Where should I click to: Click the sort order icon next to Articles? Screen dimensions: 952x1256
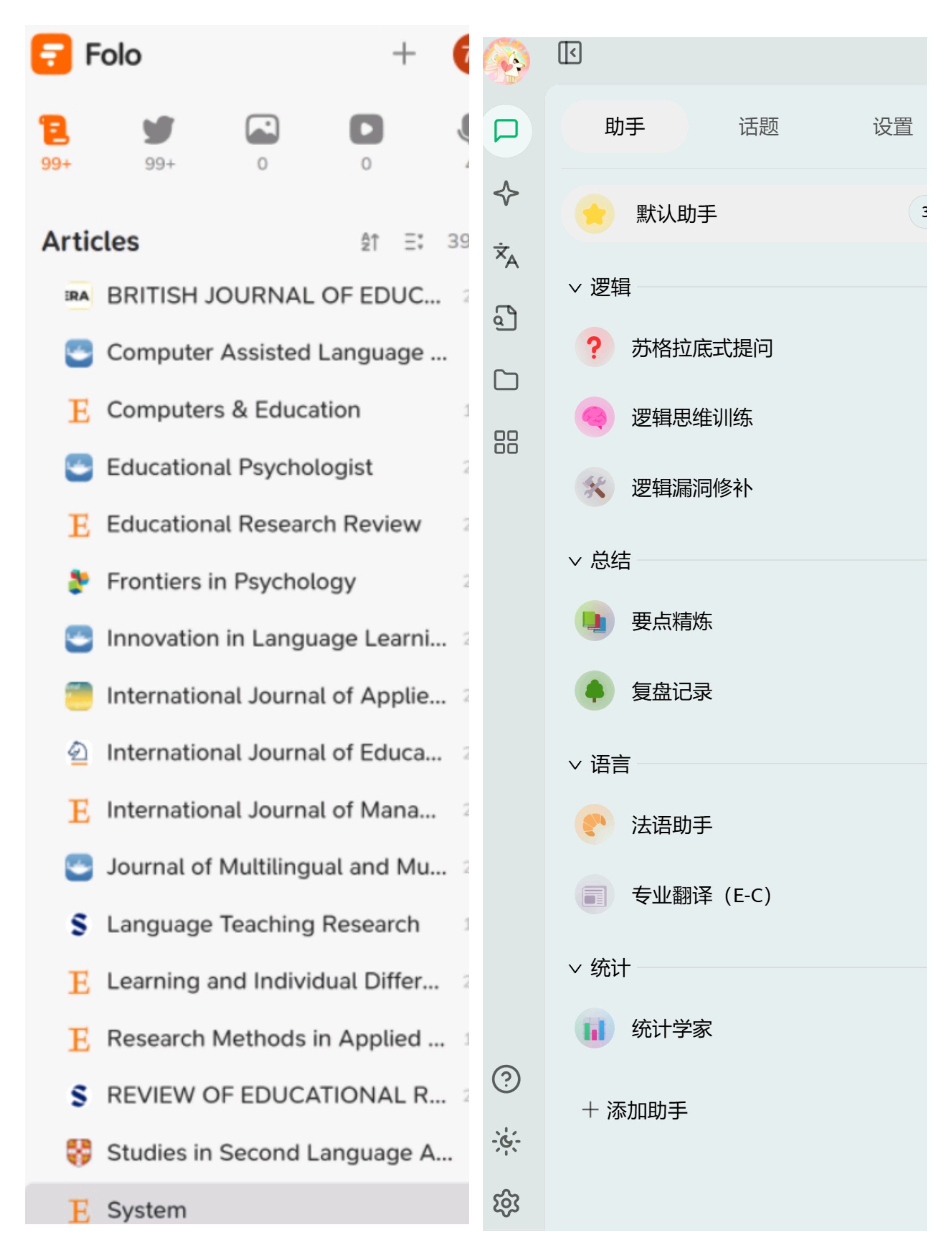[x=370, y=242]
